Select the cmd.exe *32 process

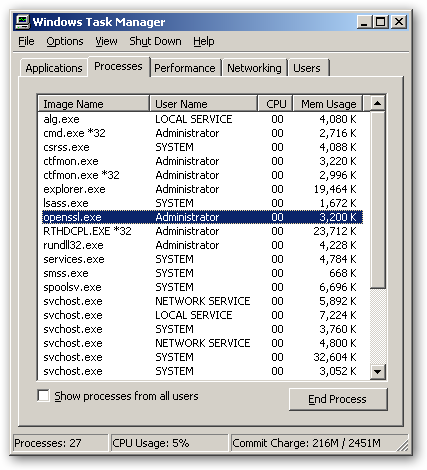tap(202, 133)
